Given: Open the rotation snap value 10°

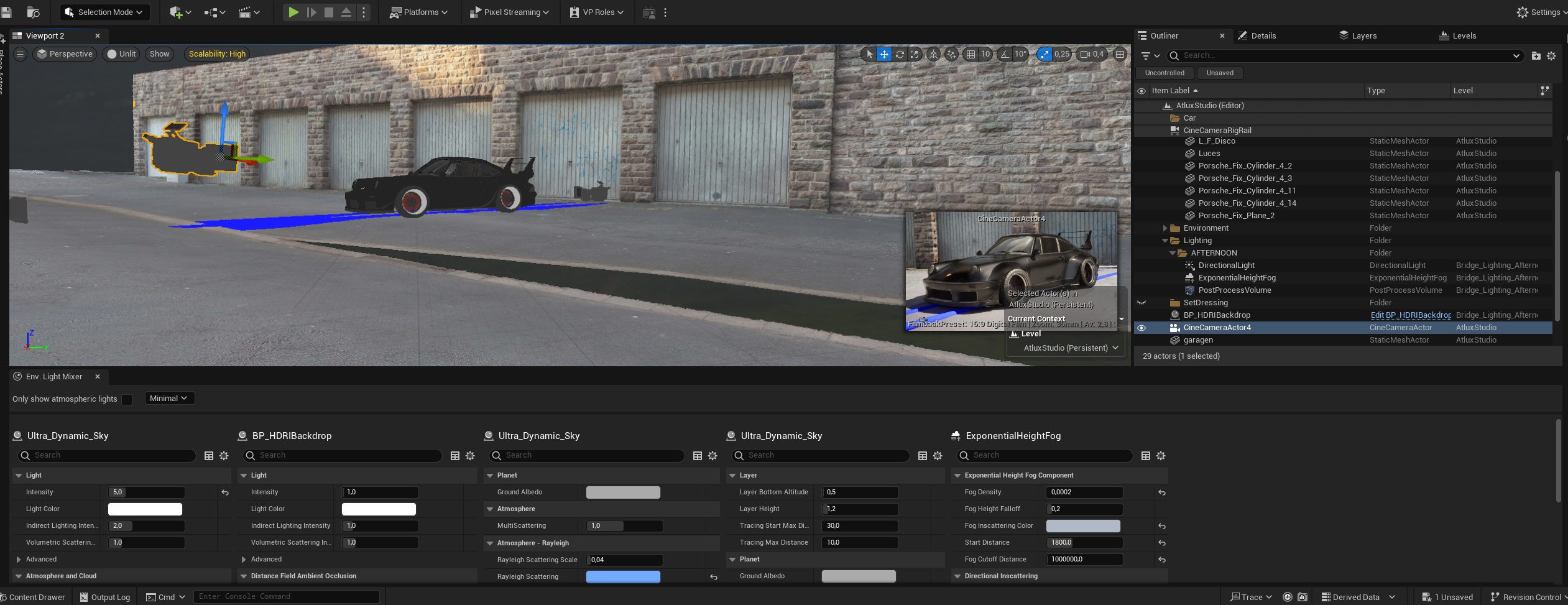Looking at the screenshot, I should pyautogui.click(x=1021, y=54).
